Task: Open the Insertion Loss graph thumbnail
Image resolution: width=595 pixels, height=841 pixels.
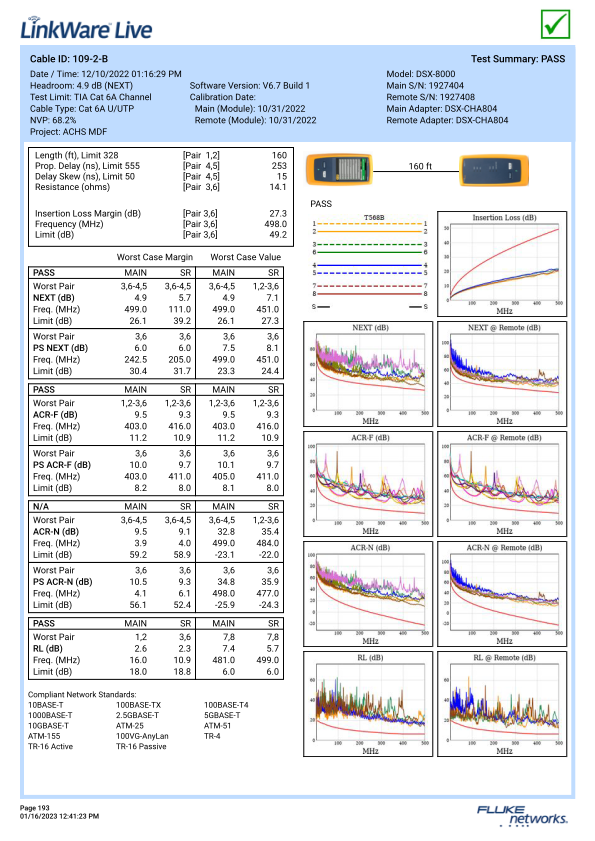Action: coord(502,264)
